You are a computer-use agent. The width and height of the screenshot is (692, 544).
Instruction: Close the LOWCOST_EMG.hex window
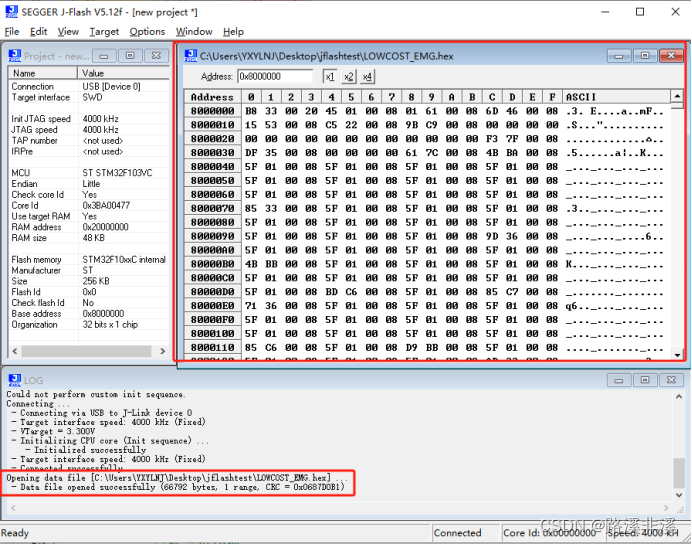tap(671, 56)
